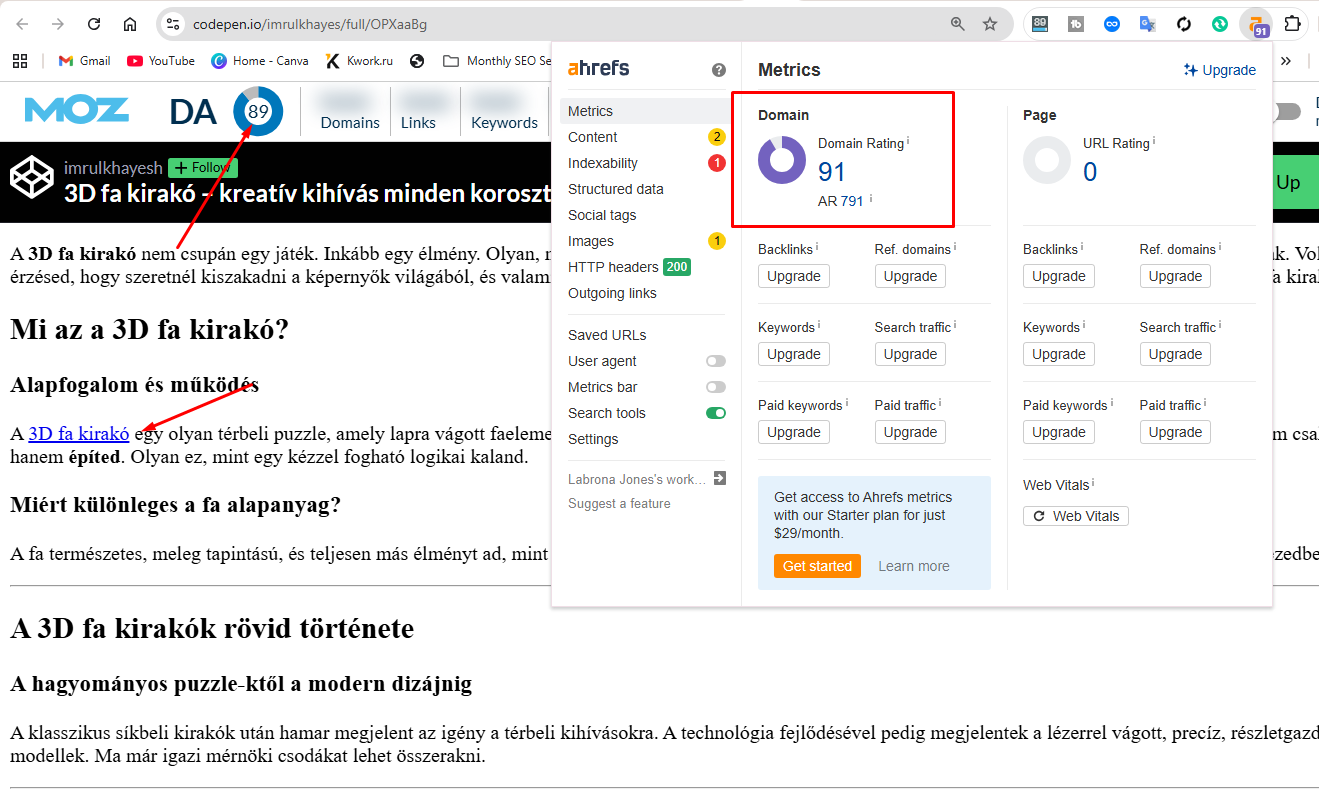Open the Monthly SEO bookmarks folder
The height and width of the screenshot is (802, 1319).
tap(497, 61)
